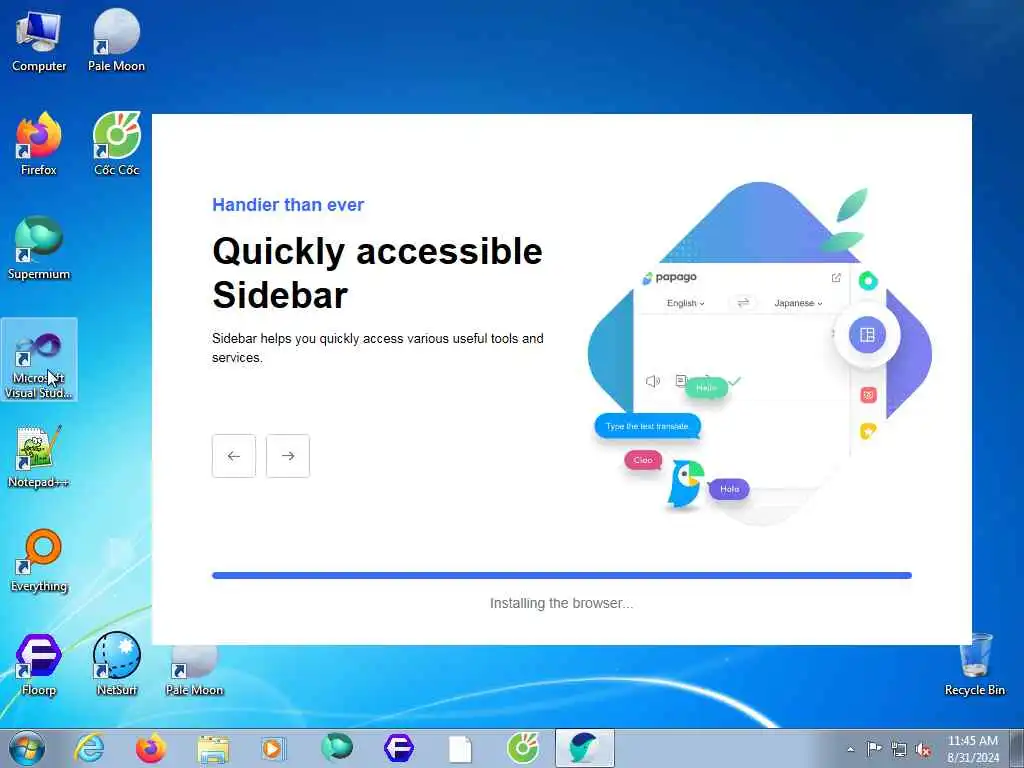Go to the previous installer slide
The height and width of the screenshot is (768, 1024).
234,456
